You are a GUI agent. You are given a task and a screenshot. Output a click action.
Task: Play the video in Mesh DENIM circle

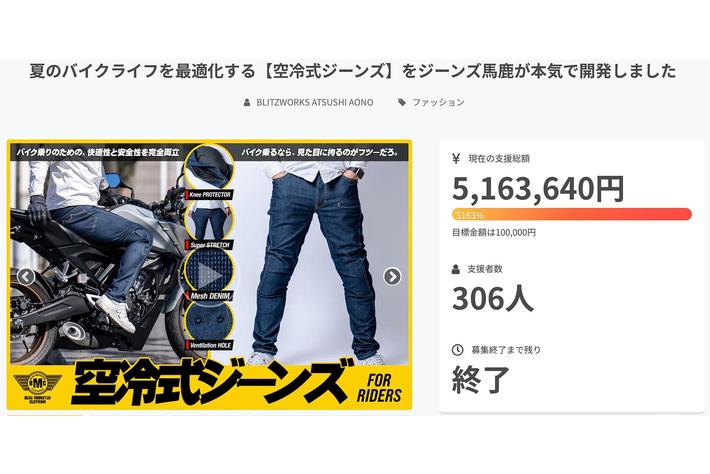coord(209,274)
